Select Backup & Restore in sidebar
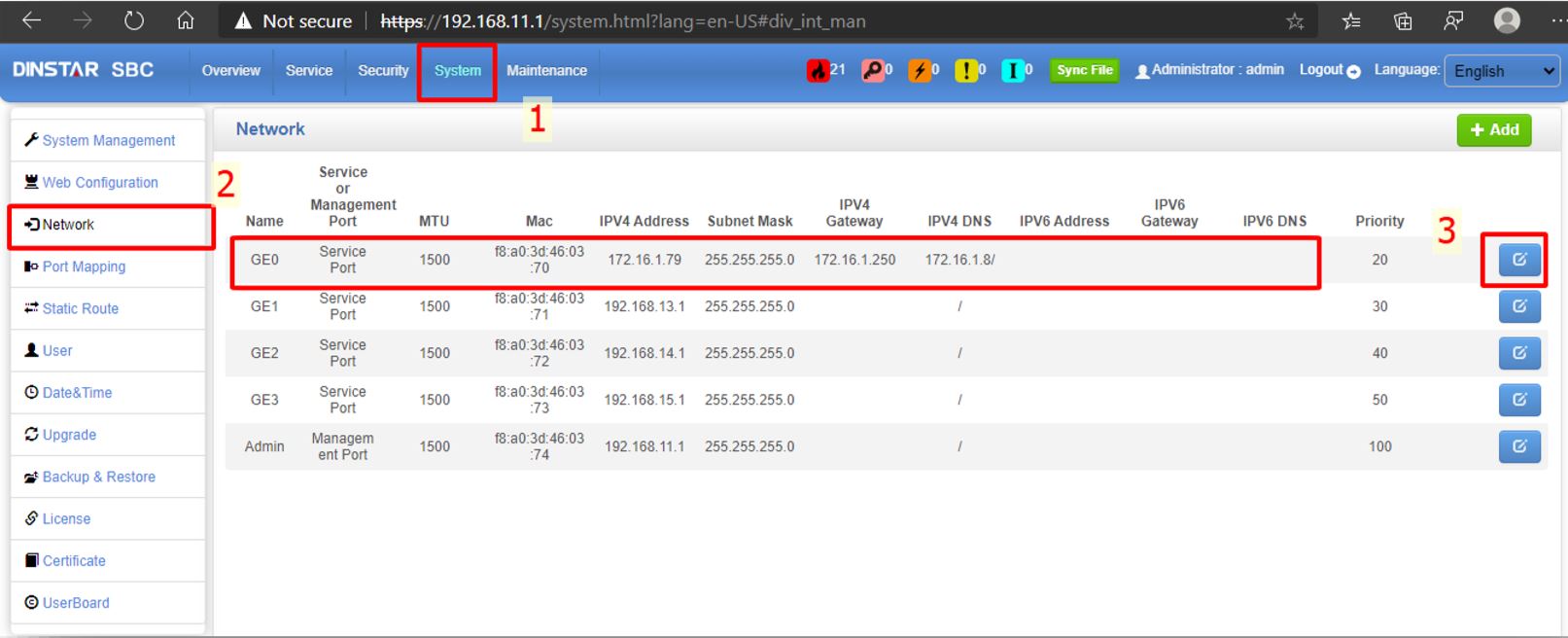Screen dimensions: 1568x638 [x=98, y=477]
